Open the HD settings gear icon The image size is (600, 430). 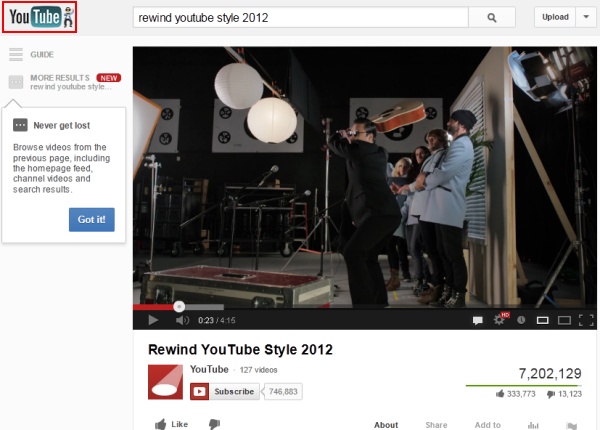click(x=500, y=319)
